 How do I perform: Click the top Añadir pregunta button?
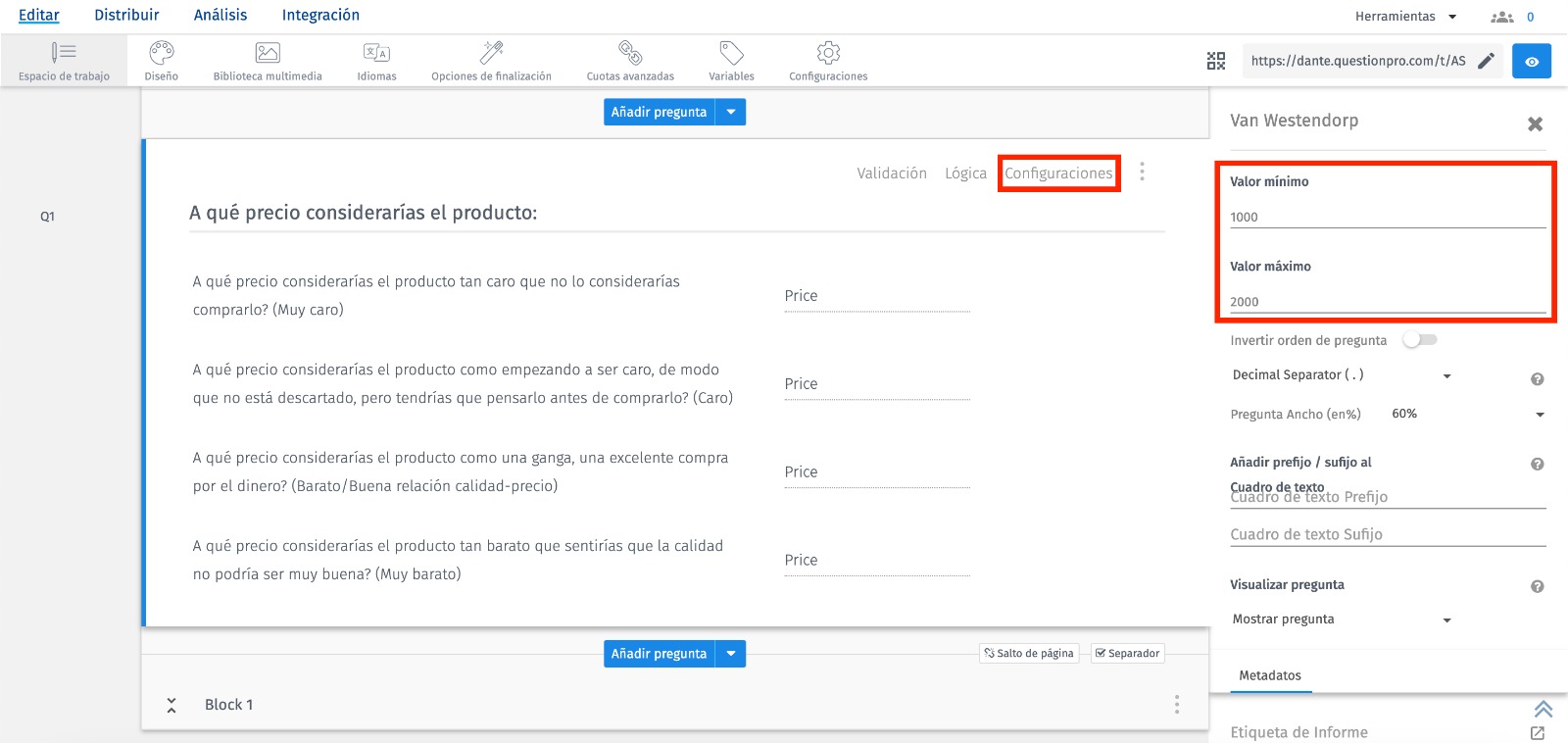pyautogui.click(x=660, y=113)
